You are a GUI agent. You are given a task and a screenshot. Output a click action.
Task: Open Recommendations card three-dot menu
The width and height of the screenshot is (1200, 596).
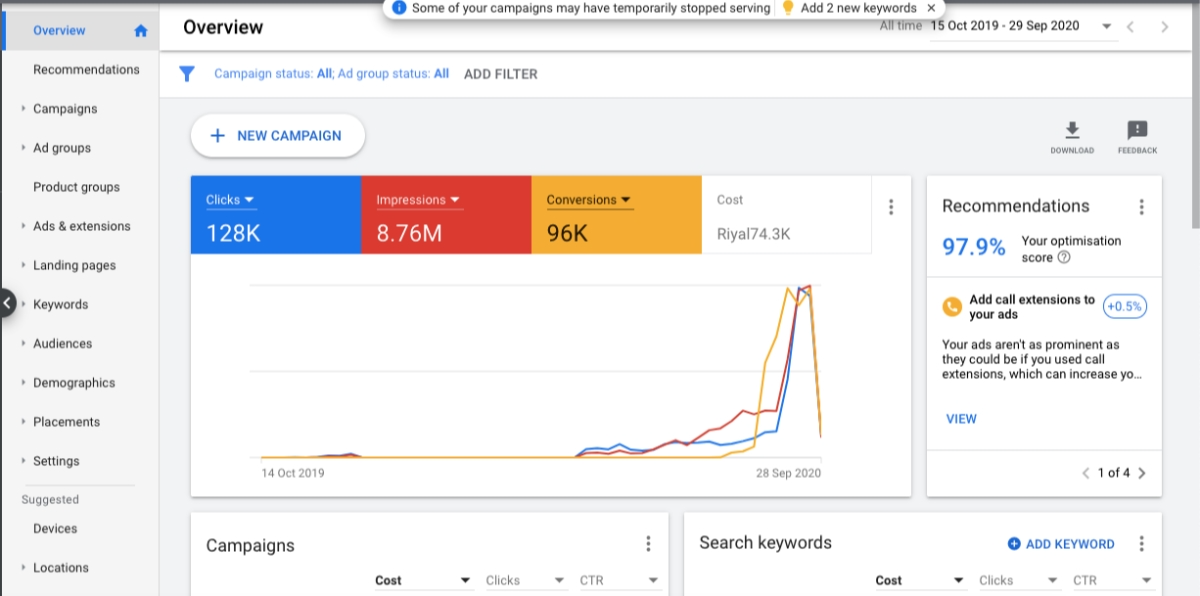click(1141, 207)
